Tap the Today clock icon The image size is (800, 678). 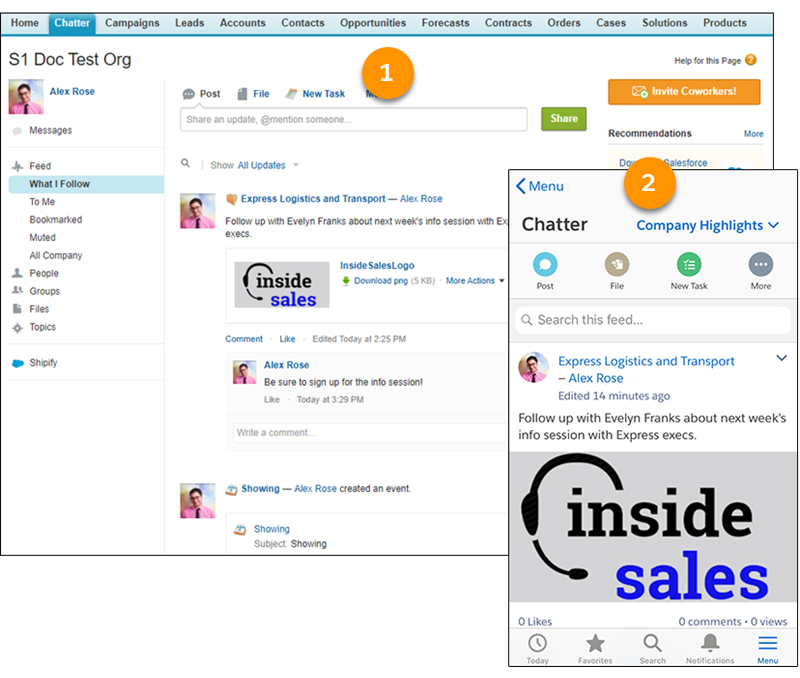[x=537, y=643]
